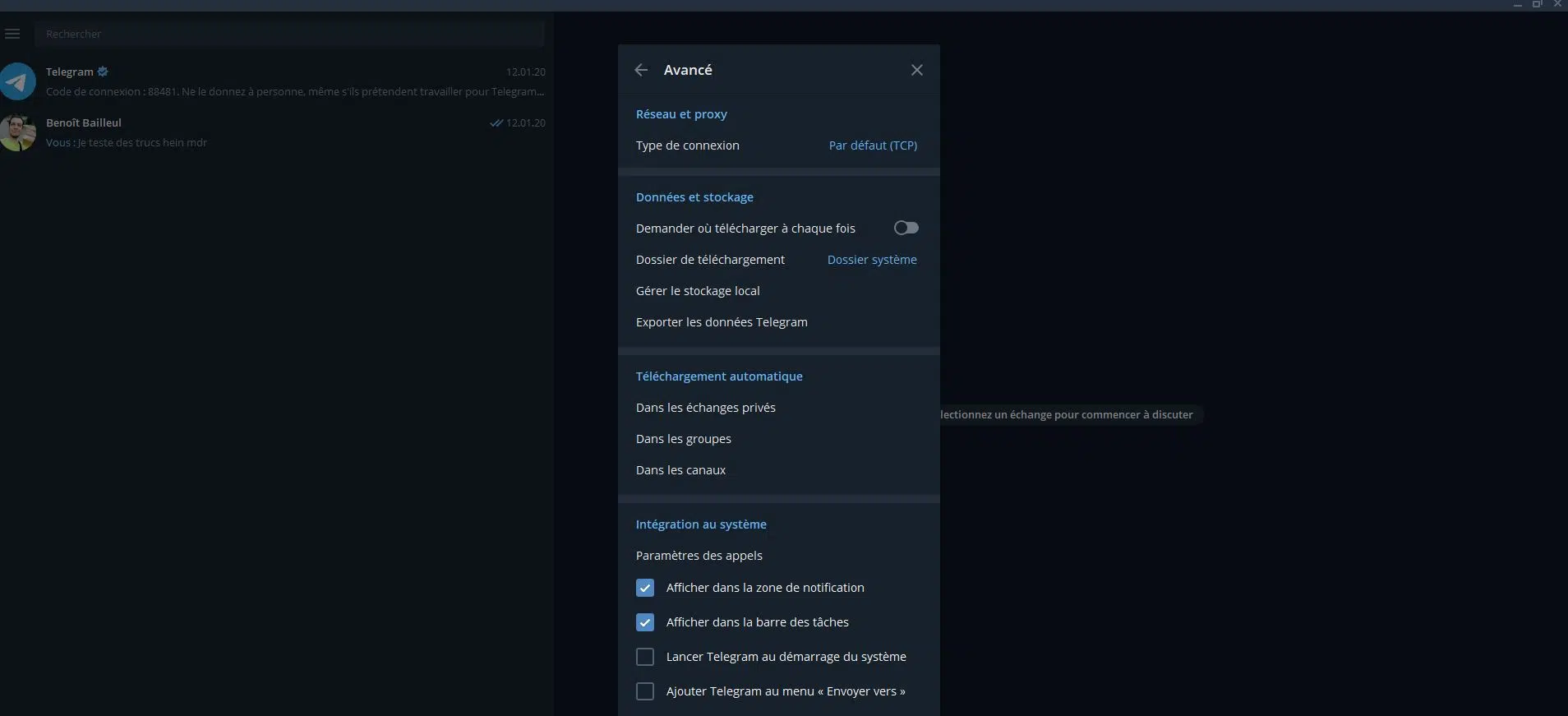Change download folder Dossier système
Image resolution: width=1568 pixels, height=716 pixels.
click(x=872, y=260)
